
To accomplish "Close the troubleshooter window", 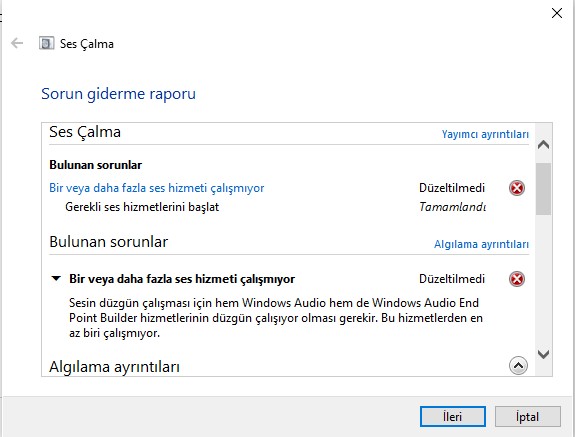I will pyautogui.click(x=557, y=13).
